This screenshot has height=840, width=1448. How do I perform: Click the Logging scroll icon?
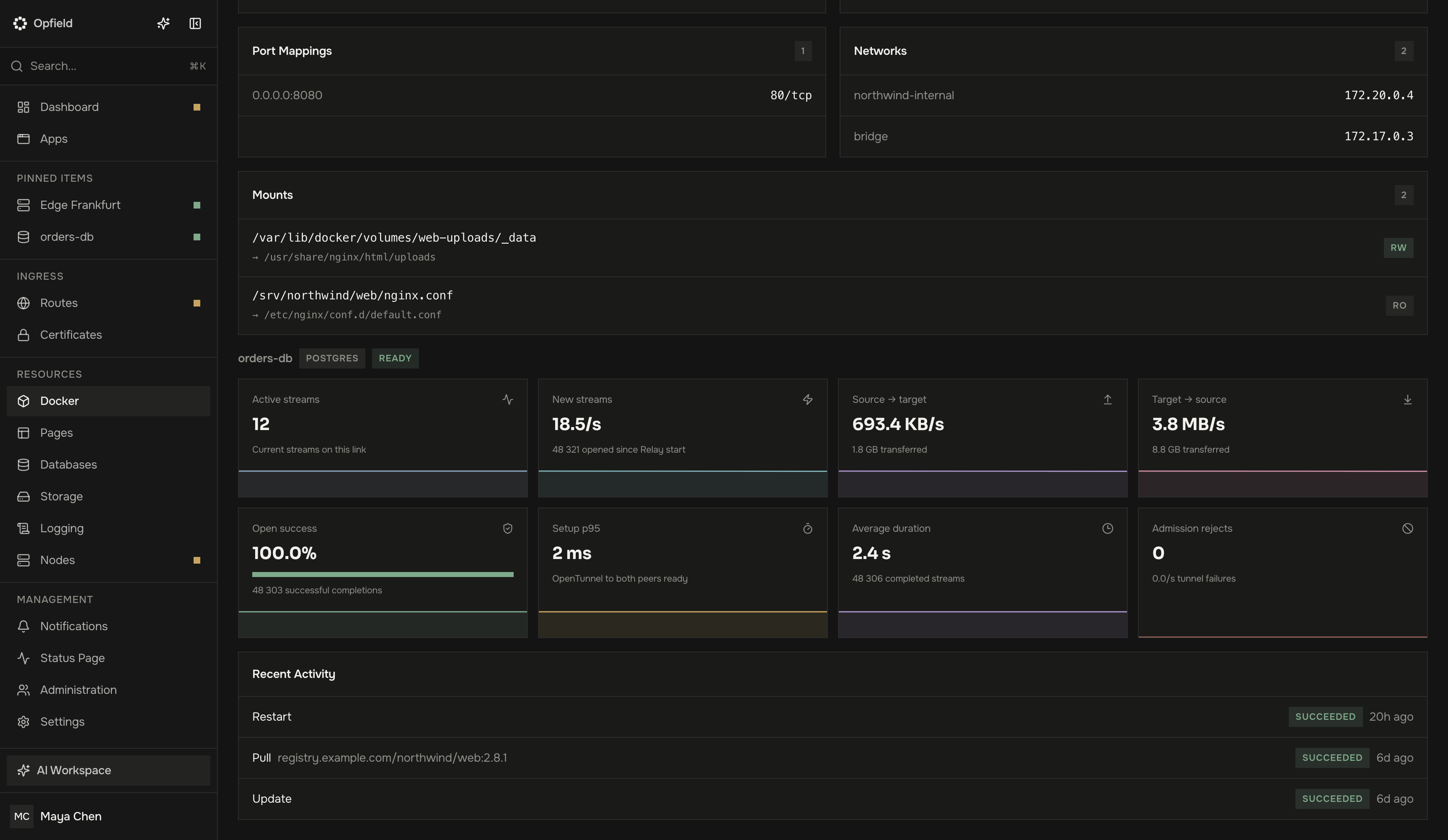coord(23,528)
